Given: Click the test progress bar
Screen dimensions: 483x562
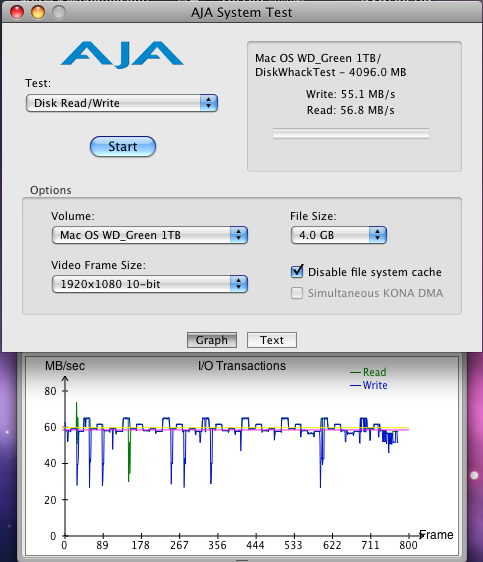Looking at the screenshot, I should click(351, 133).
